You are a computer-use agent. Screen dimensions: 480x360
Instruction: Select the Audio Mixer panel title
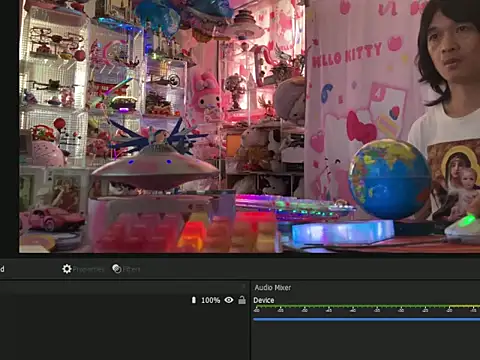(x=273, y=287)
